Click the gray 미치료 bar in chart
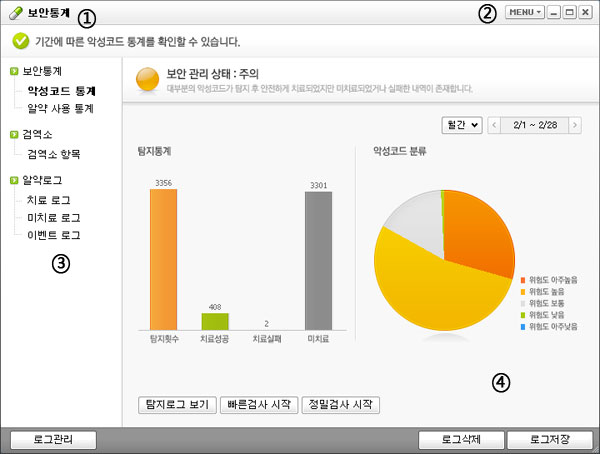600x454 pixels. [x=318, y=260]
